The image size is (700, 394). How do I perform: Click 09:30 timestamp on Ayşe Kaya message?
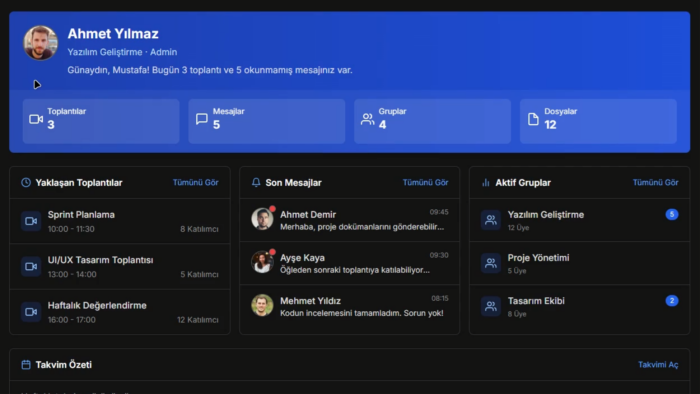(x=439, y=255)
